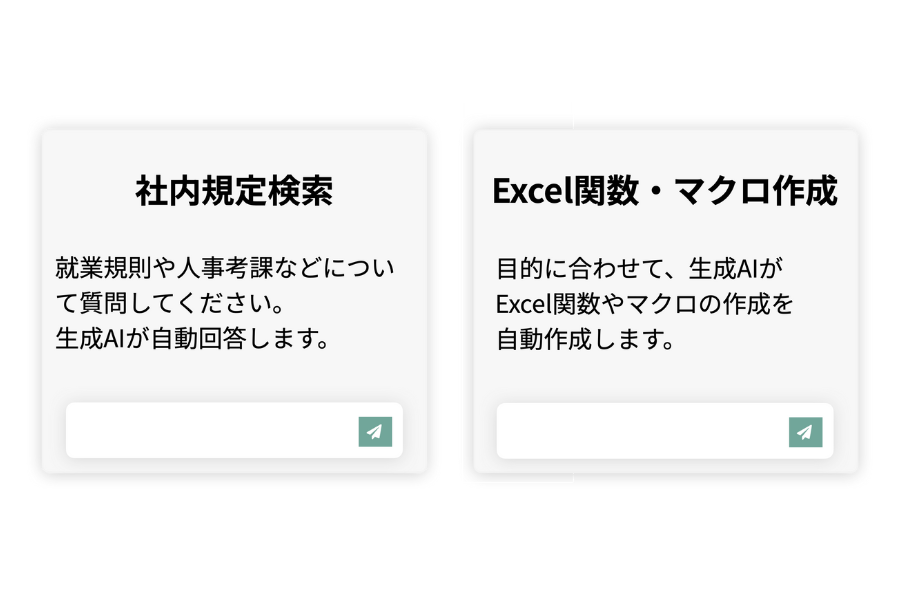Click the 社内規定検索 heading
Screen dimensions: 900x600
pyautogui.click(x=234, y=190)
